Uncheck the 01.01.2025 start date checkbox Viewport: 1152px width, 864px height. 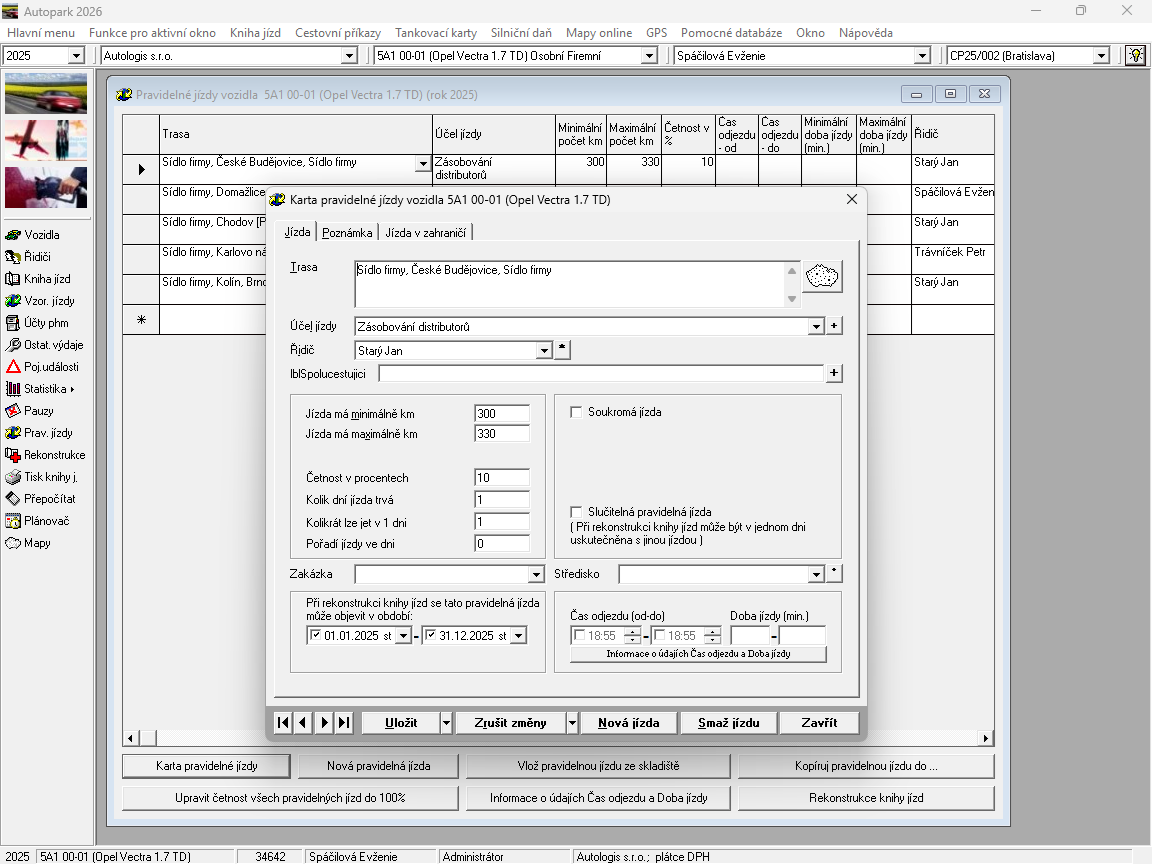click(x=317, y=635)
